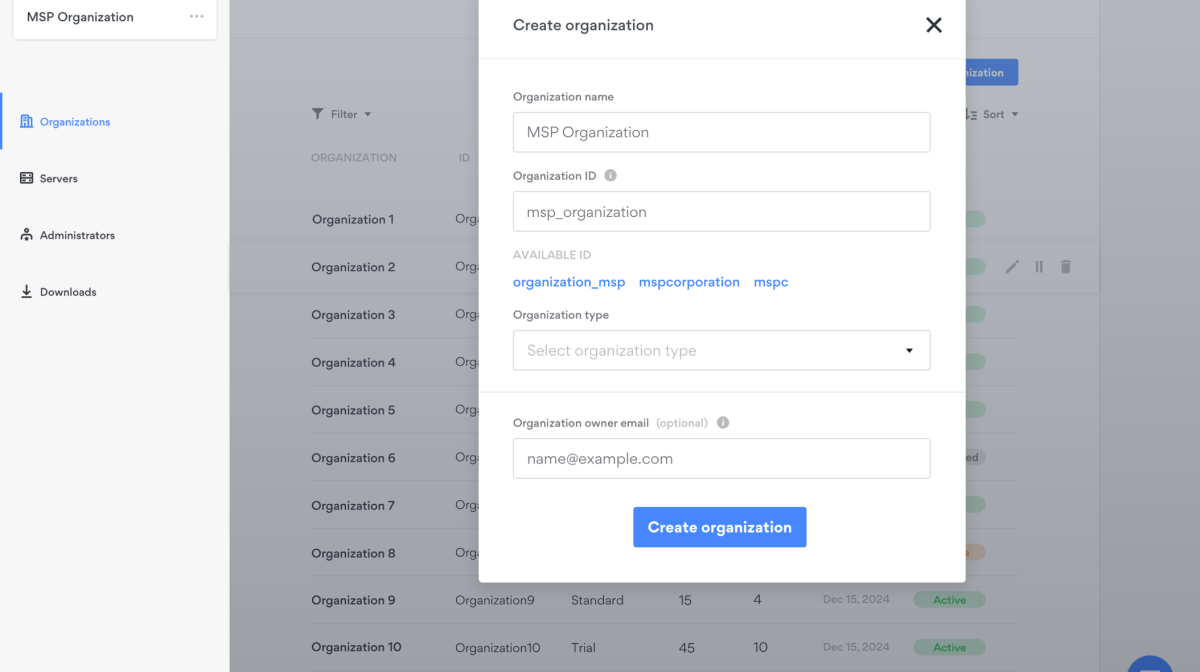Select Organization 6 in the list
Viewport: 1200px width, 672px height.
pyautogui.click(x=353, y=458)
